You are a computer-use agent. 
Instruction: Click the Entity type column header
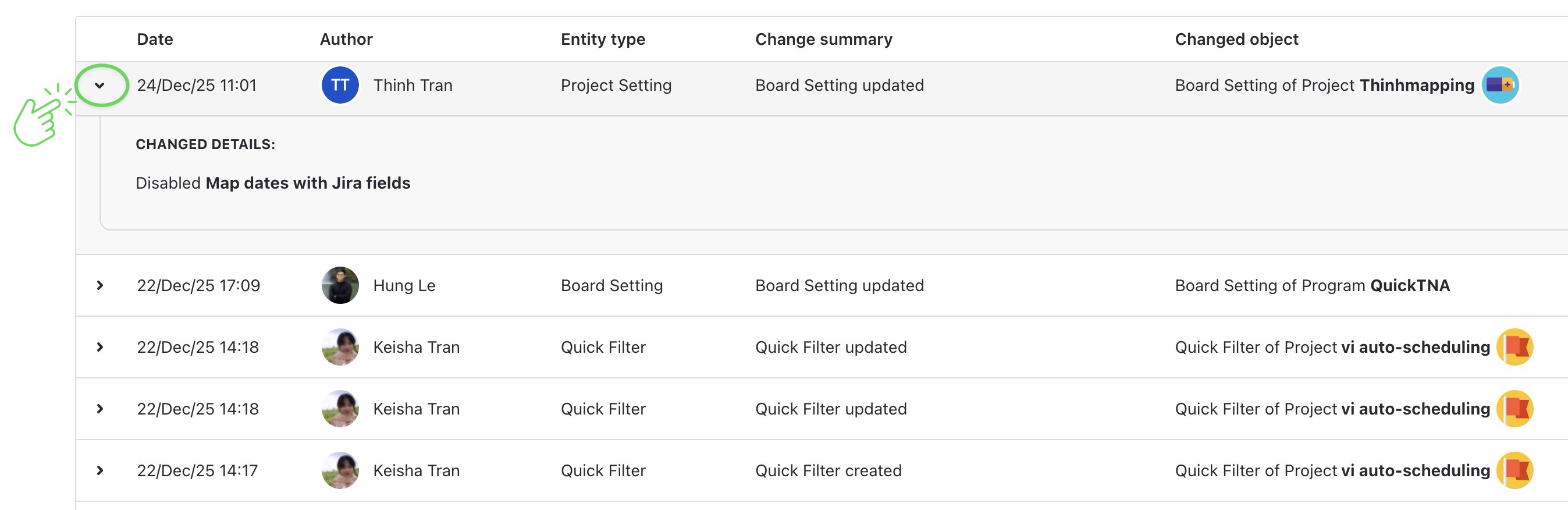click(x=603, y=40)
